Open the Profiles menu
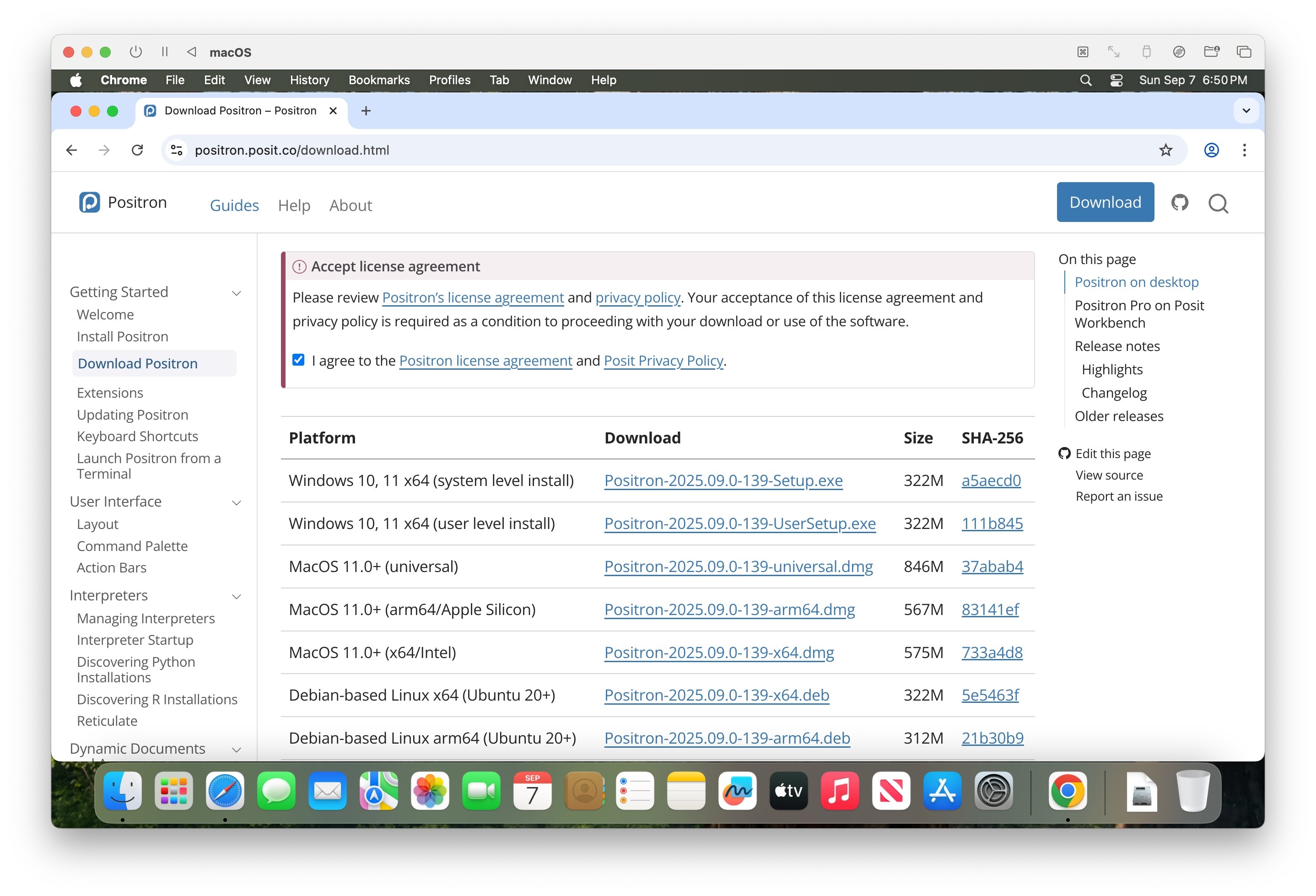Screen dimensions: 1316x896 pos(450,81)
